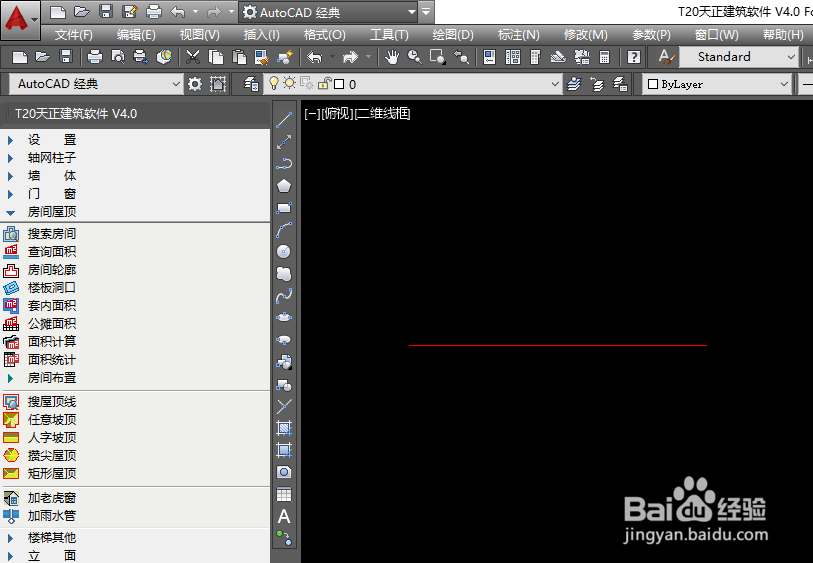Image resolution: width=813 pixels, height=563 pixels.
Task: Select the Spline draw tool
Action: click(x=284, y=295)
